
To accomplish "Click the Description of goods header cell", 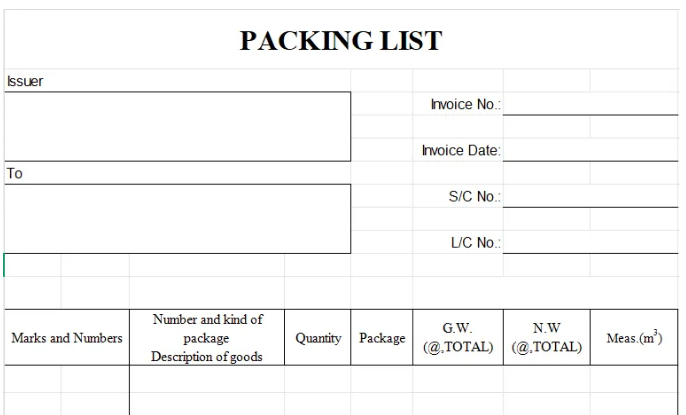I will pos(207,338).
